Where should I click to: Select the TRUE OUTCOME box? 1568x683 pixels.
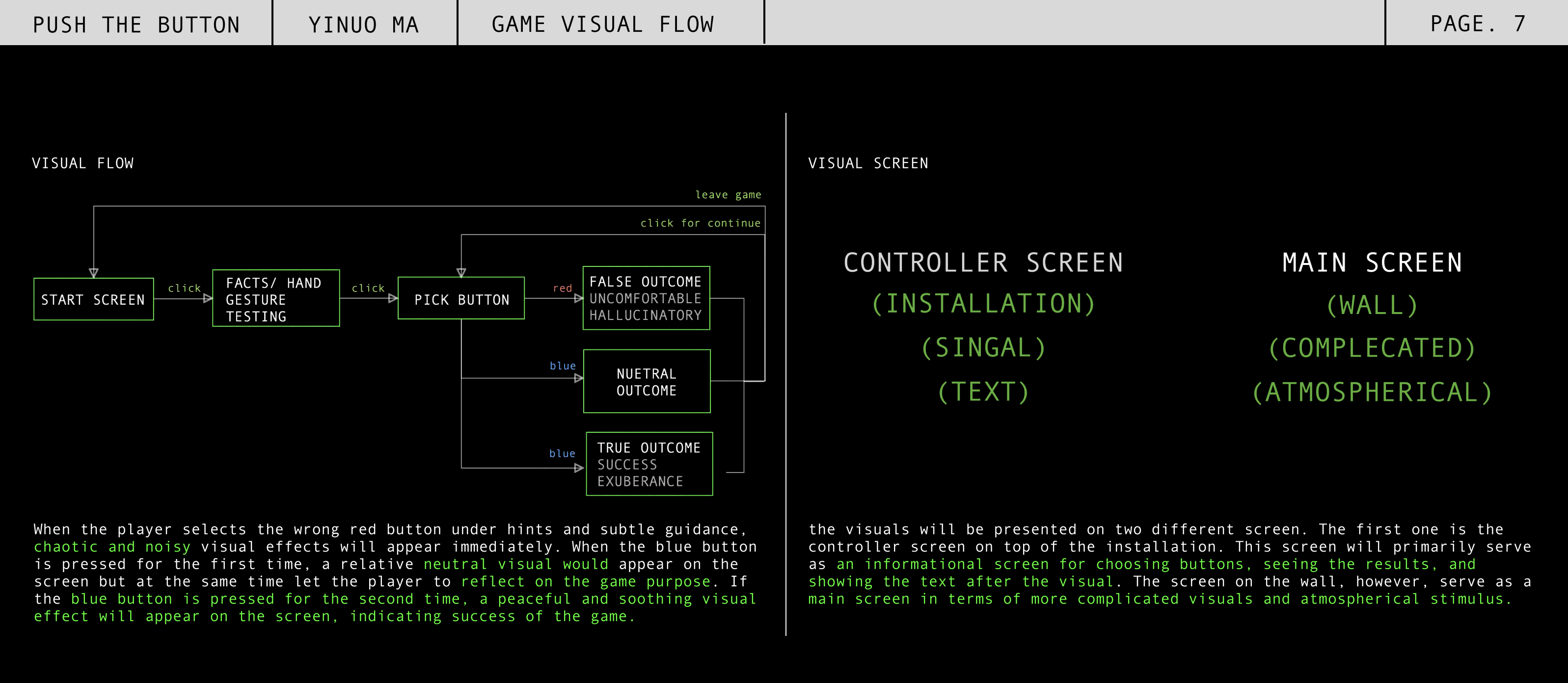649,464
